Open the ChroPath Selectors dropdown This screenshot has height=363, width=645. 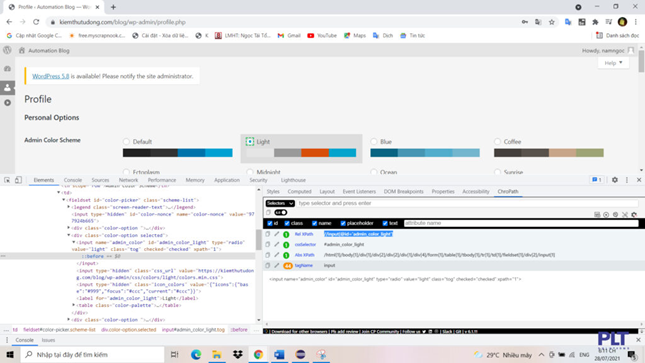coord(280,203)
